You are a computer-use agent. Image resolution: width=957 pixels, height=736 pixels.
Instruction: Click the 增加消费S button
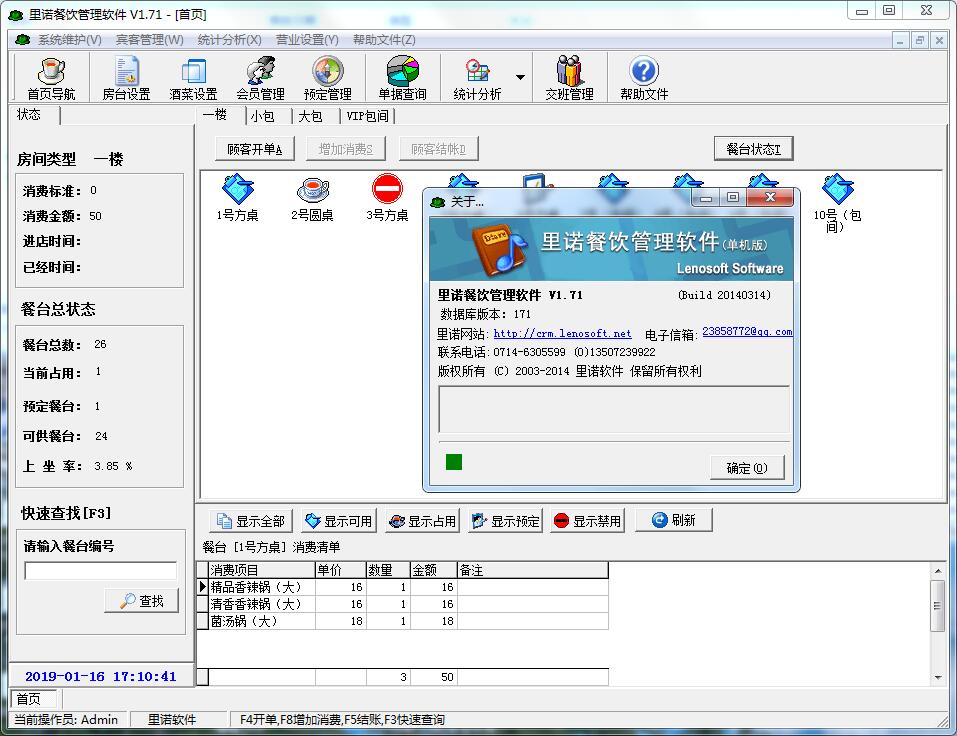345,149
